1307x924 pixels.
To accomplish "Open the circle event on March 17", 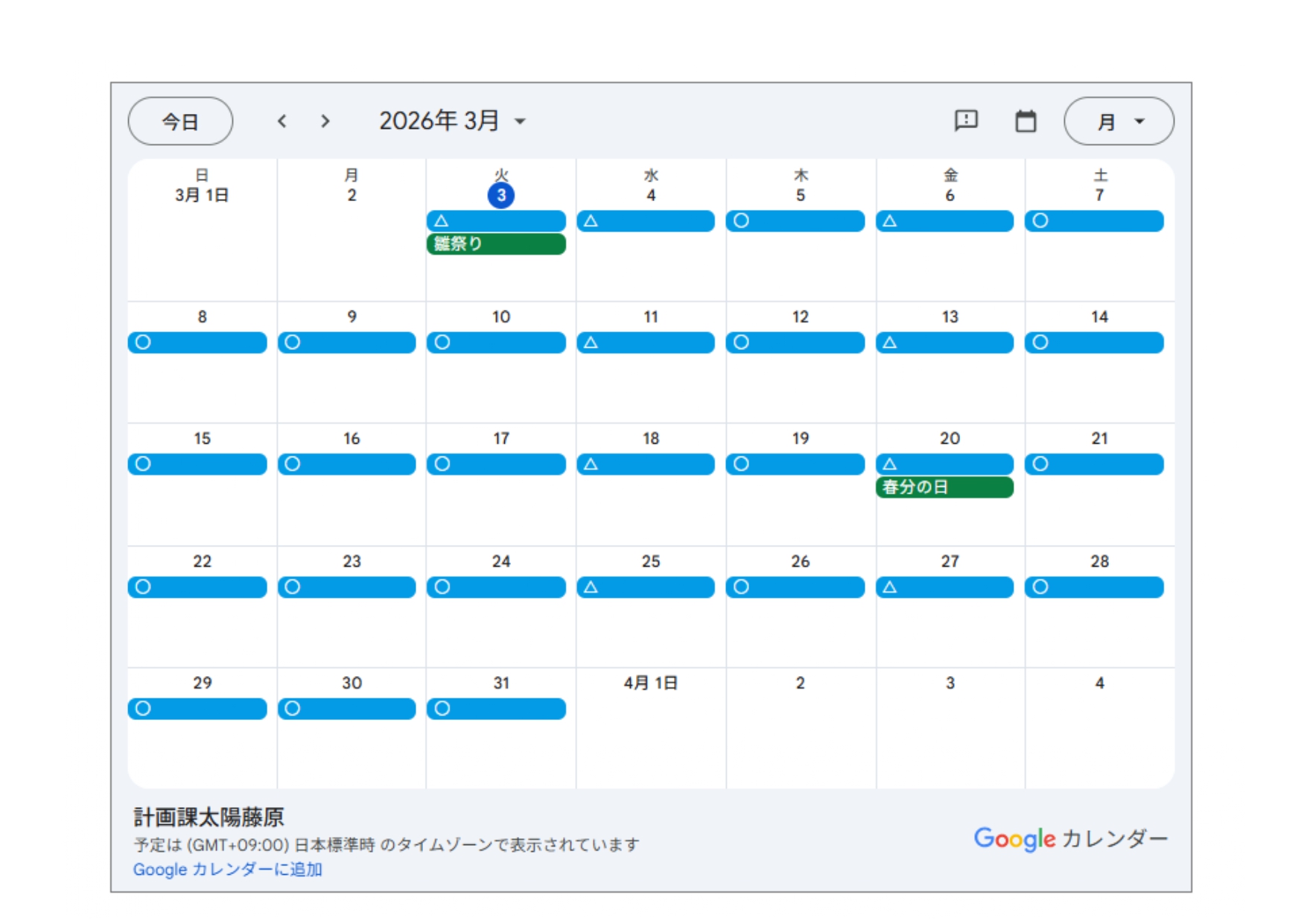I will pyautogui.click(x=496, y=465).
